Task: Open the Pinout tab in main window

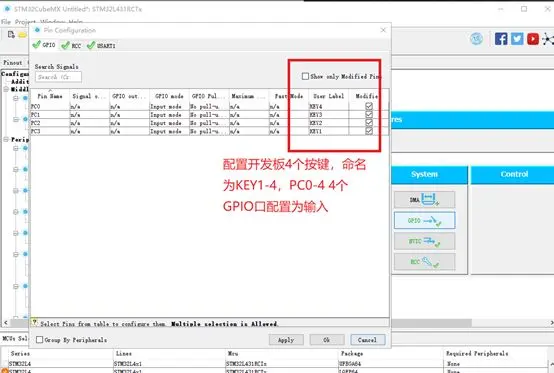Action: [13, 62]
